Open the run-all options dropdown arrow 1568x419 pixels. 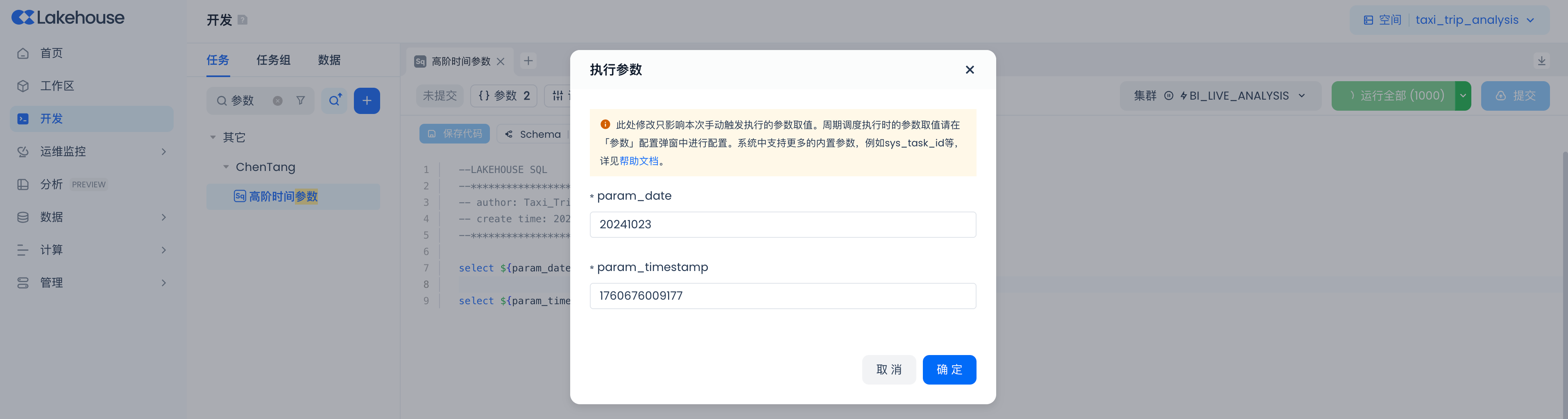point(1463,96)
